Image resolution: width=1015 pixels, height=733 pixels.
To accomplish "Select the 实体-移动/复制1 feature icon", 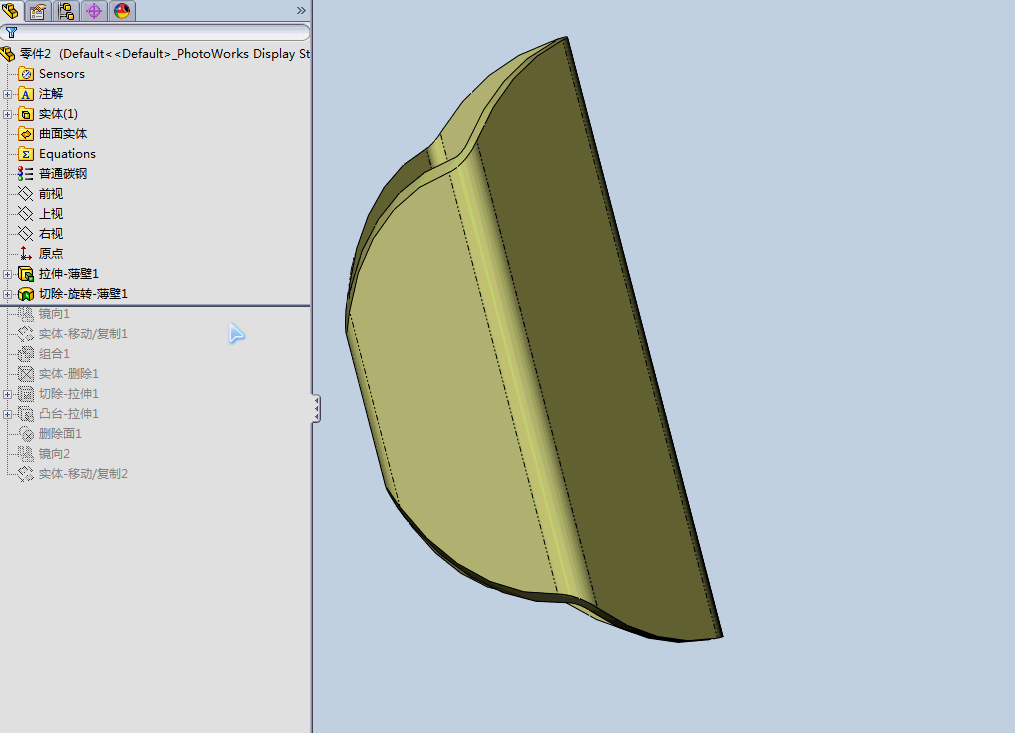I will [26, 334].
